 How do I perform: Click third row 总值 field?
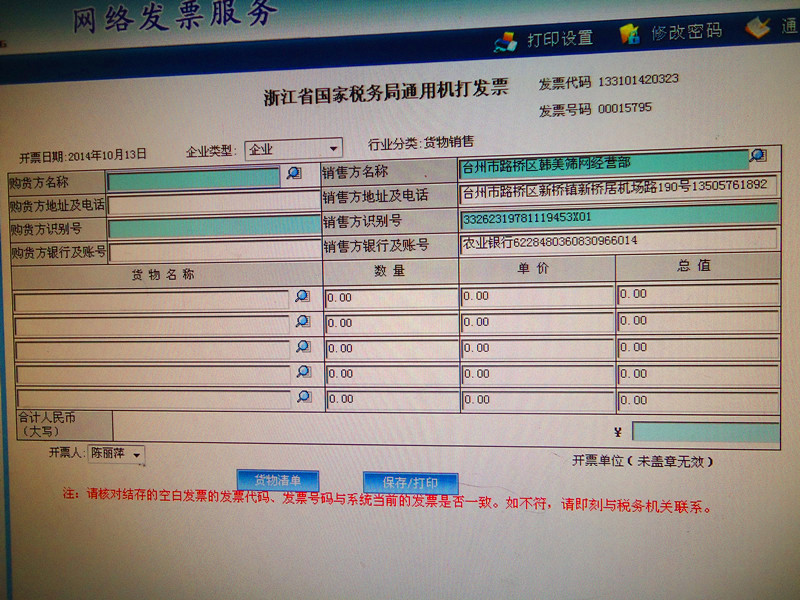(x=698, y=348)
